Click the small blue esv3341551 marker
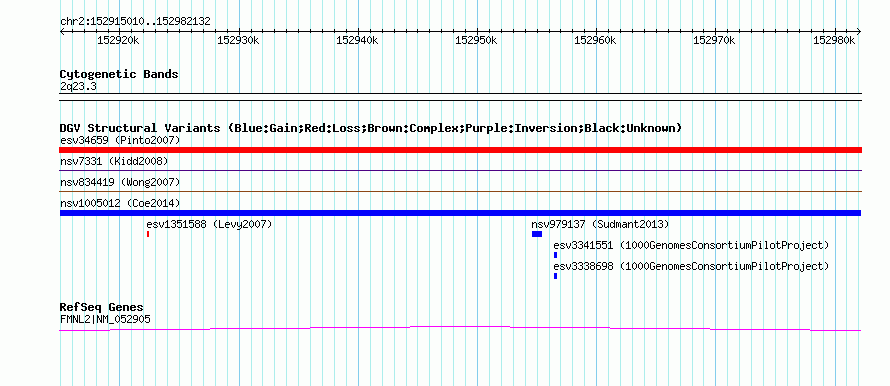The image size is (890, 386). 555,255
